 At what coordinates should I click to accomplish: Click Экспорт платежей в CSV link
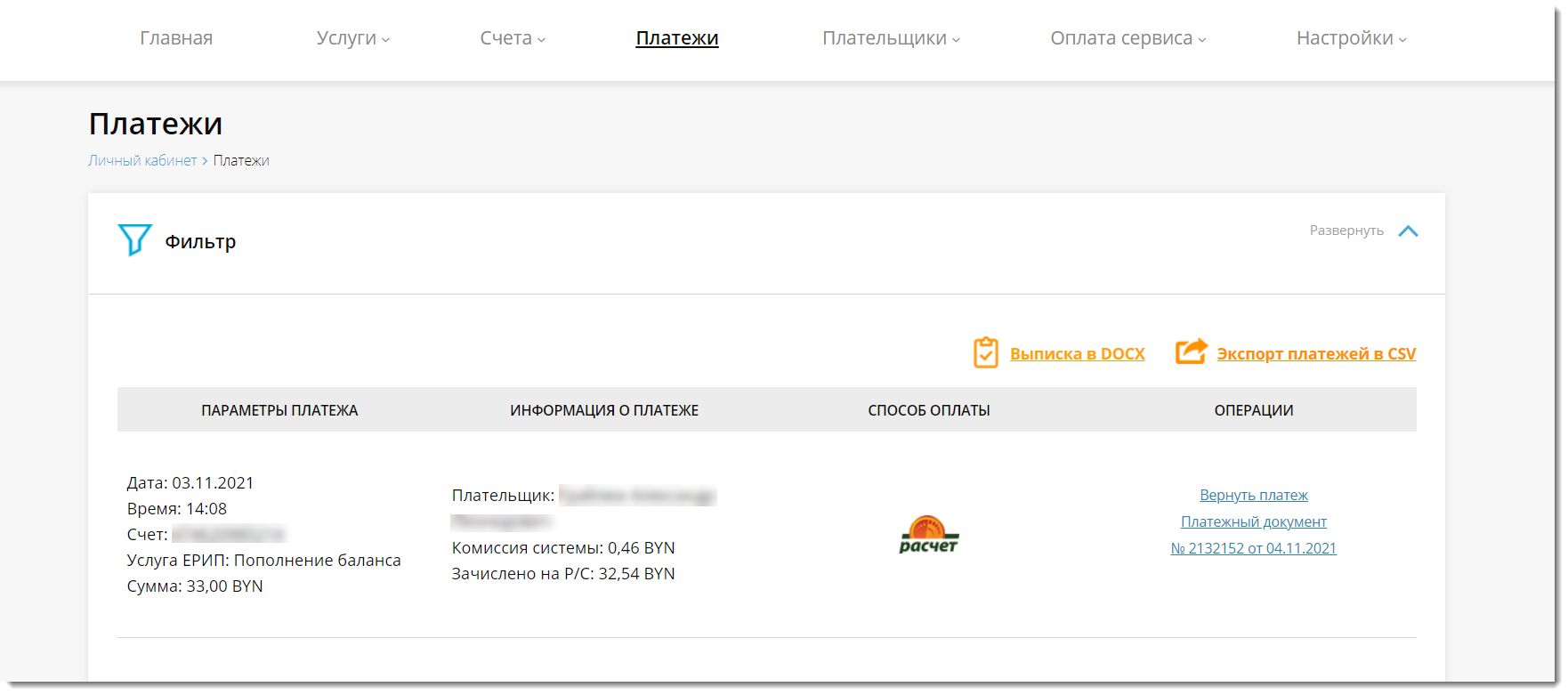coord(1316,354)
